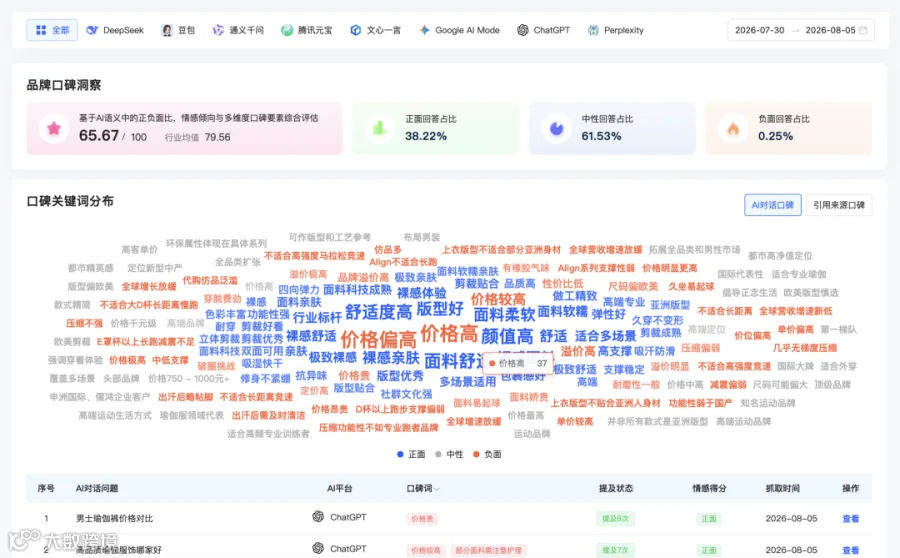Switch to the Google AI Mode tab
Viewport: 900px width, 558px height.
[460, 30]
